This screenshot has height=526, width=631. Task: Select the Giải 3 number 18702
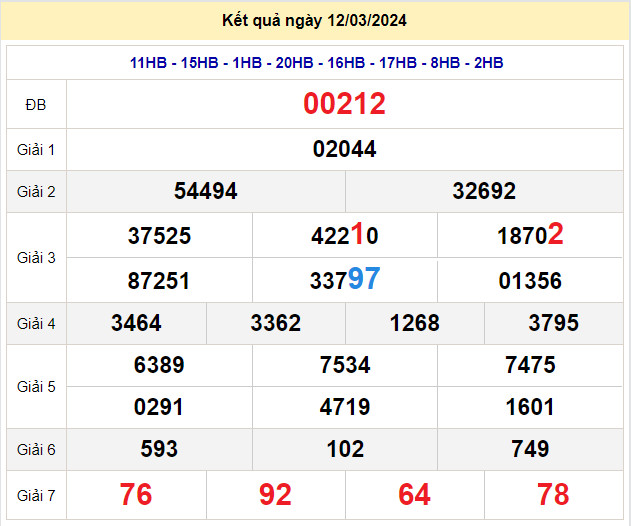click(530, 234)
